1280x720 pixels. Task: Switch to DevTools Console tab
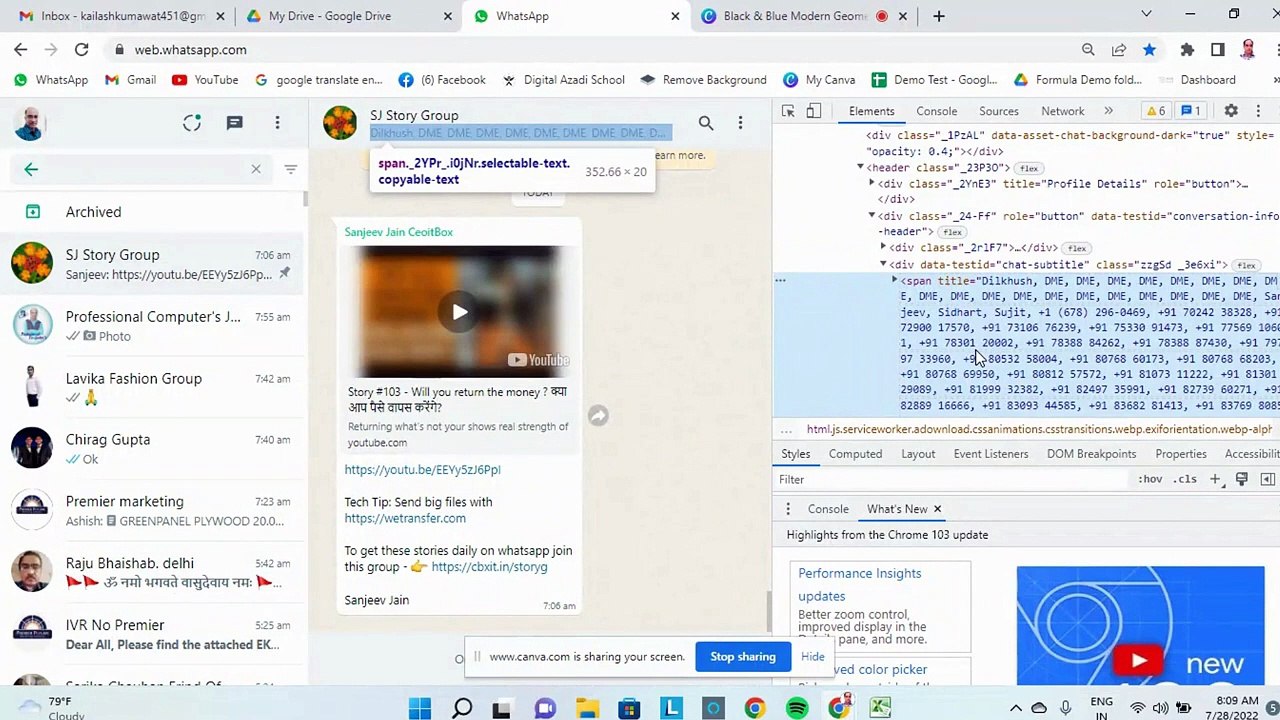(936, 111)
